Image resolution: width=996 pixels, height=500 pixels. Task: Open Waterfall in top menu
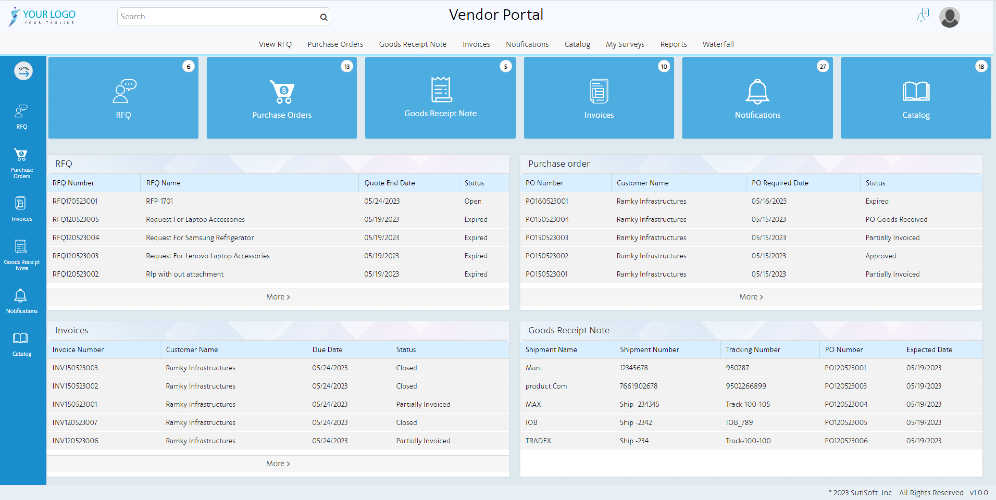[718, 44]
